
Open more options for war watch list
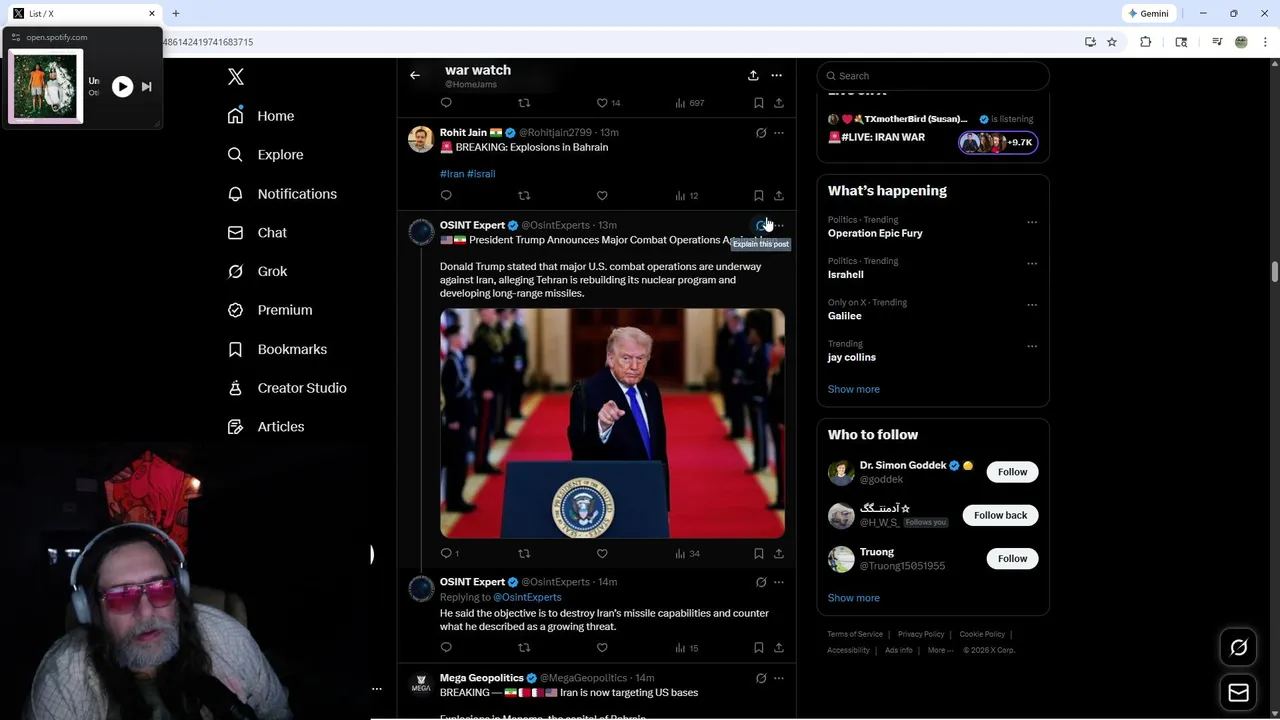click(x=776, y=75)
